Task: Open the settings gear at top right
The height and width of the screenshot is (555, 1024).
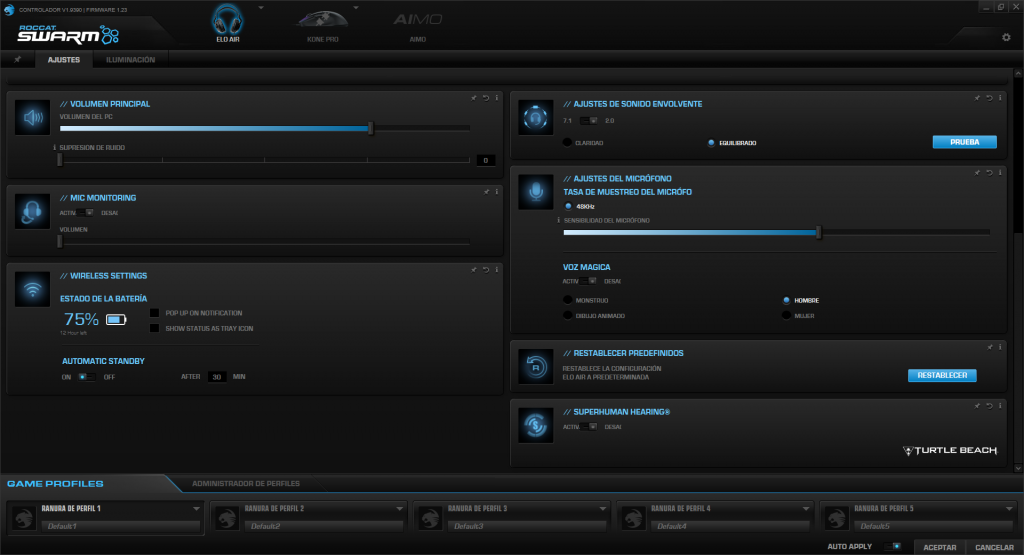Action: click(1006, 37)
